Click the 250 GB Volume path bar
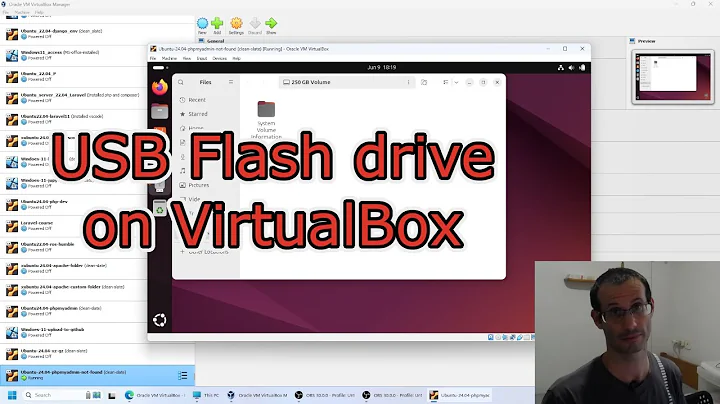This screenshot has height=404, width=720. point(347,82)
